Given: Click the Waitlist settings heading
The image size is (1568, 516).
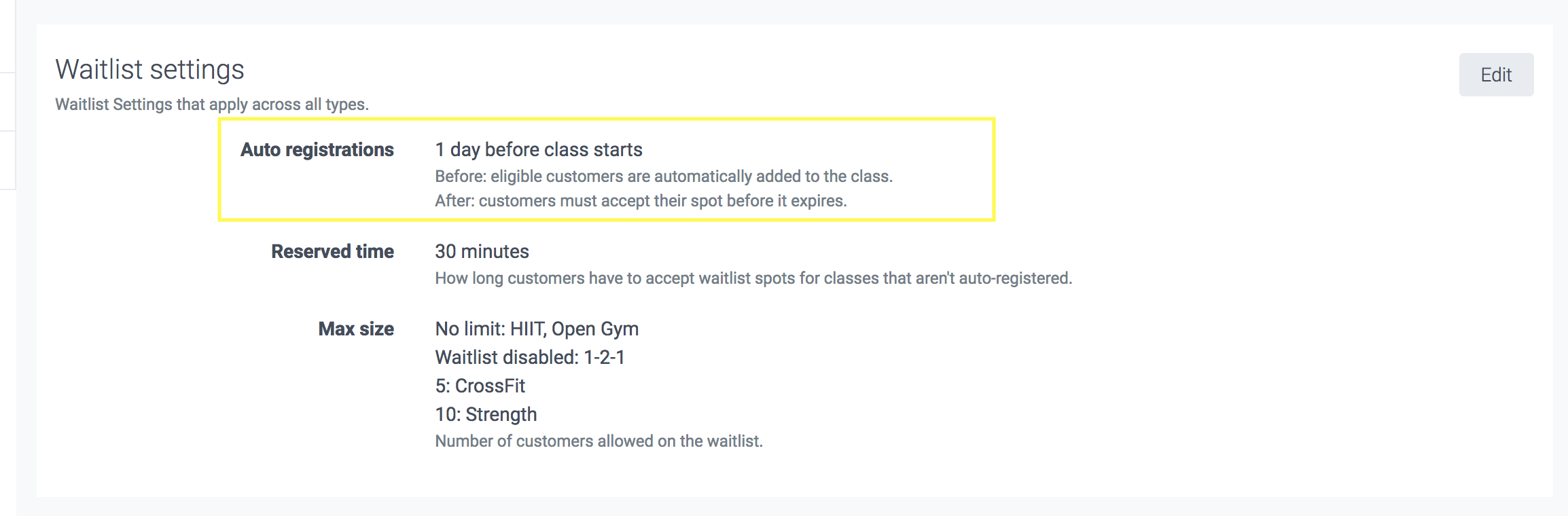Looking at the screenshot, I should (149, 70).
